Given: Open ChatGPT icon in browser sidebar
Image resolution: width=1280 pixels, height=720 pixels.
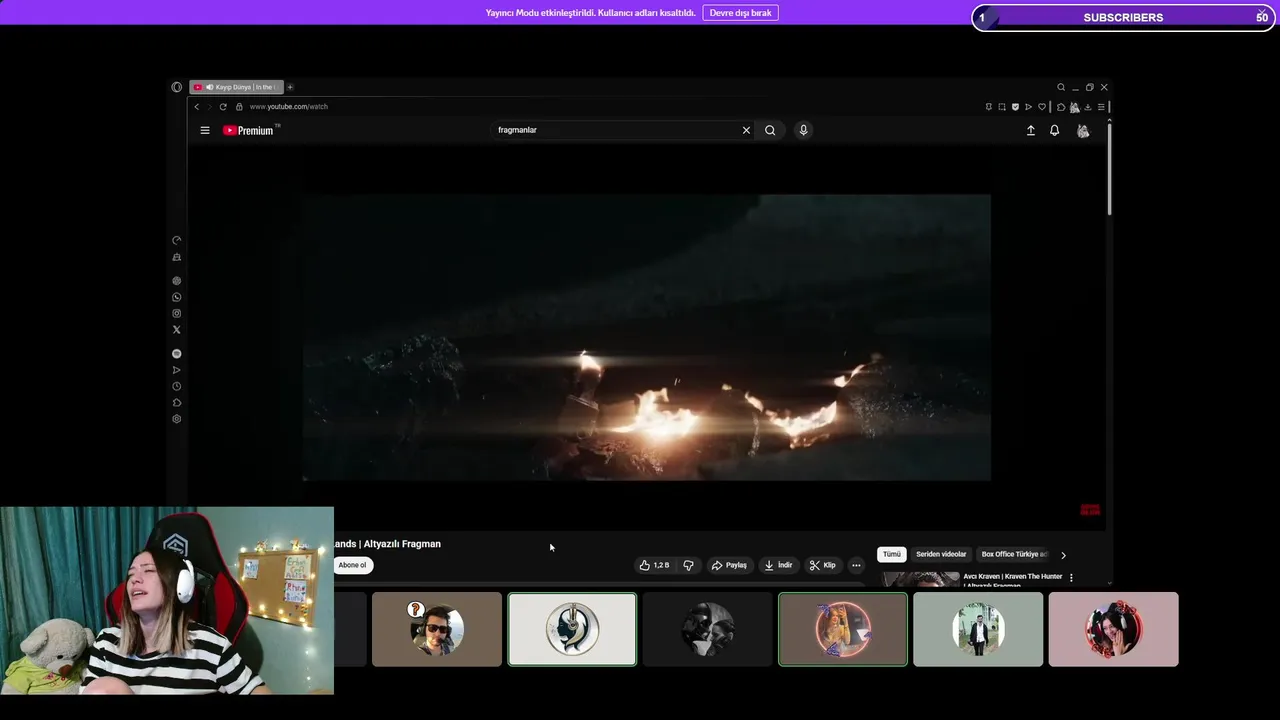Looking at the screenshot, I should 177,281.
